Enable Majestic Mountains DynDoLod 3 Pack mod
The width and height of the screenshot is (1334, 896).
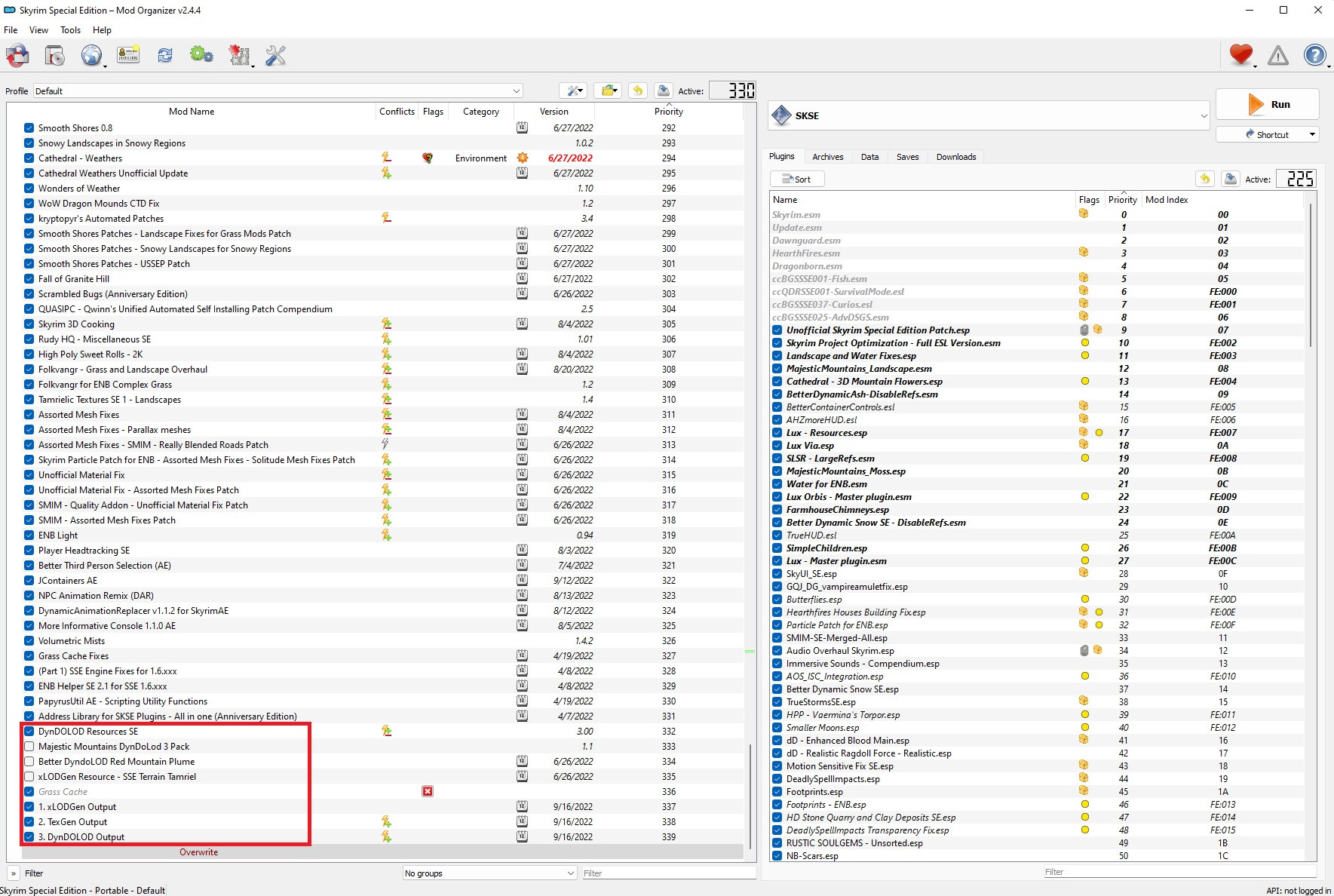(29, 746)
